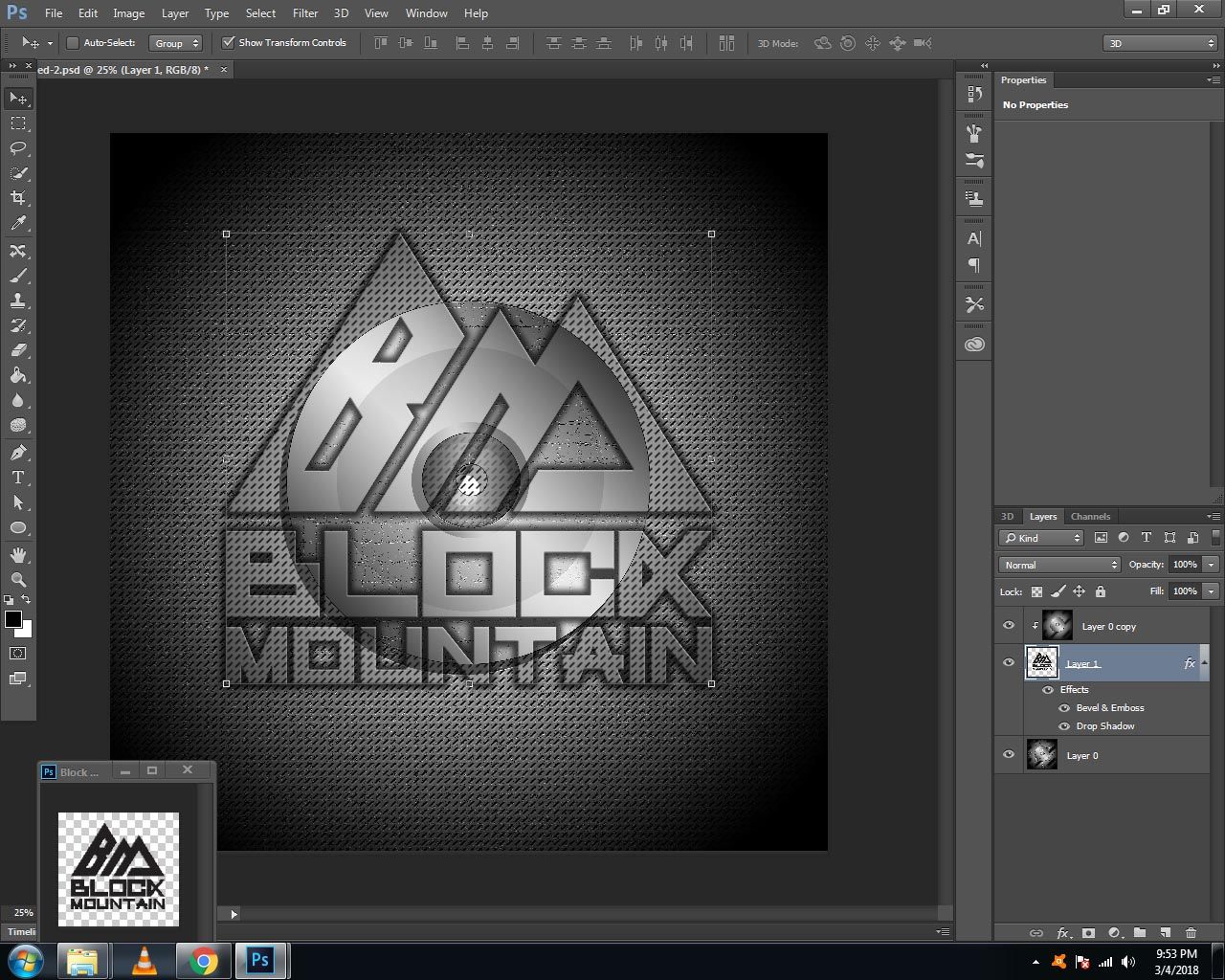Switch to the Channels tab
The image size is (1225, 980).
pos(1090,517)
